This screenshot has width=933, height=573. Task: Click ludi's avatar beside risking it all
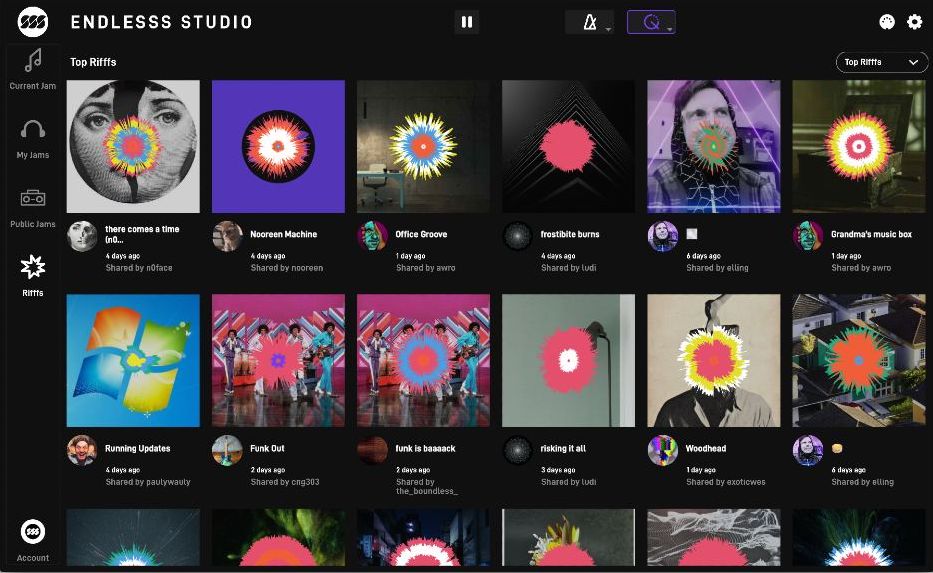click(518, 450)
